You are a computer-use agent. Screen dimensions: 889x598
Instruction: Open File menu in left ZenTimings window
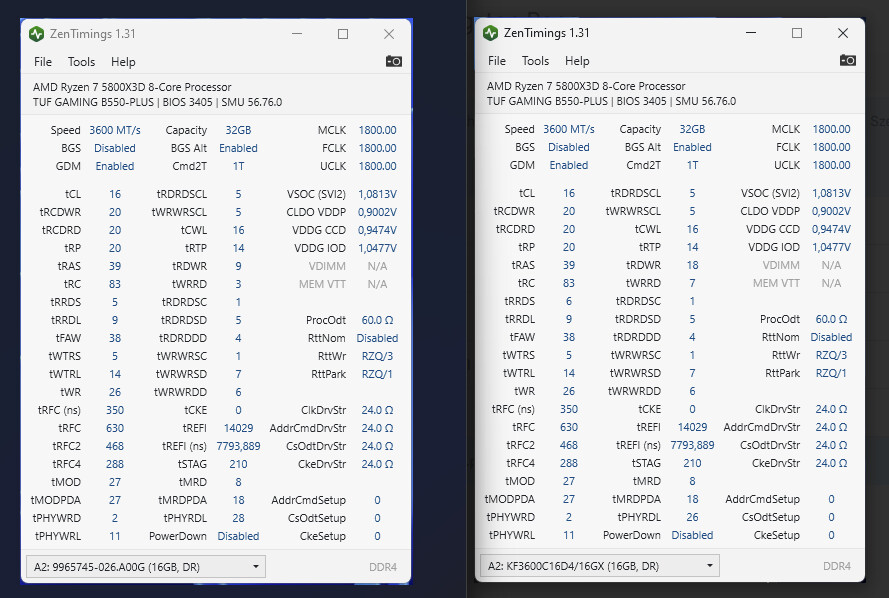pyautogui.click(x=43, y=62)
